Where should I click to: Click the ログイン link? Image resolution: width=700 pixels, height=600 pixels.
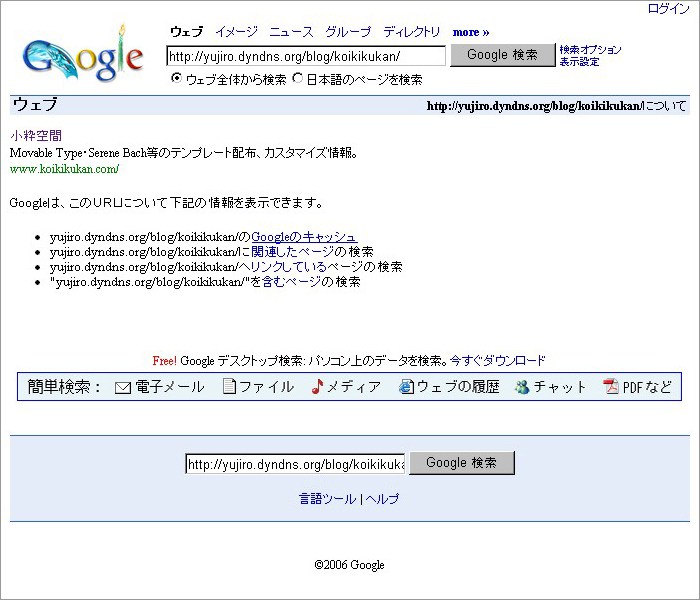point(668,9)
